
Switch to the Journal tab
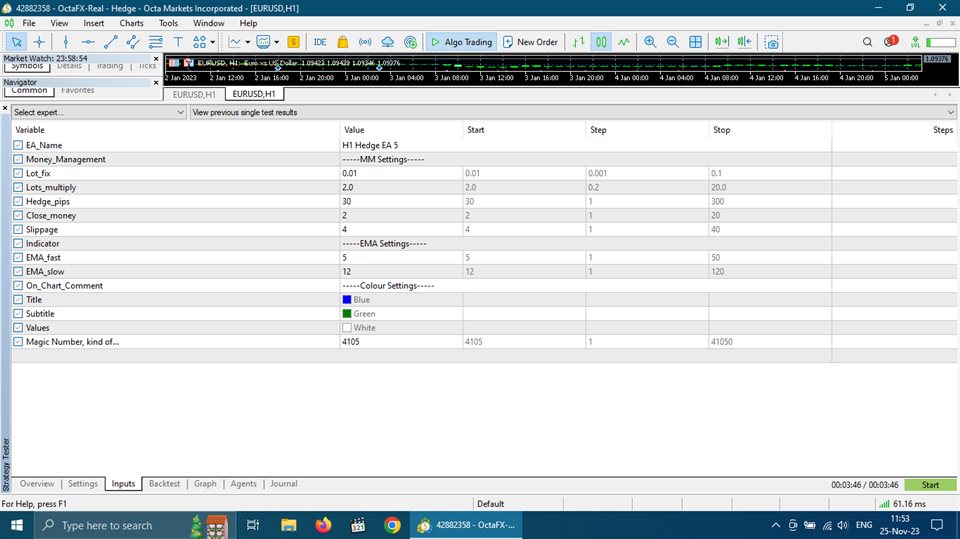[283, 484]
